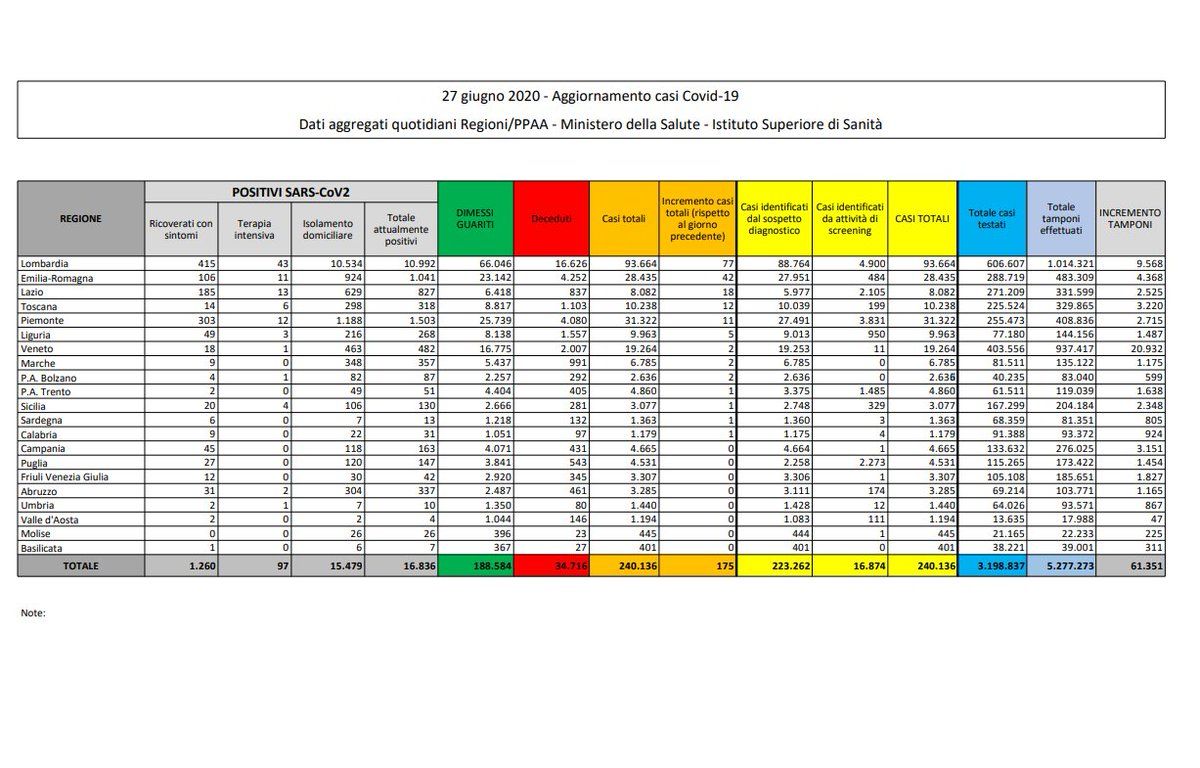Select the REGIONE column header
Image resolution: width=1200 pixels, height=768 pixels.
point(81,218)
